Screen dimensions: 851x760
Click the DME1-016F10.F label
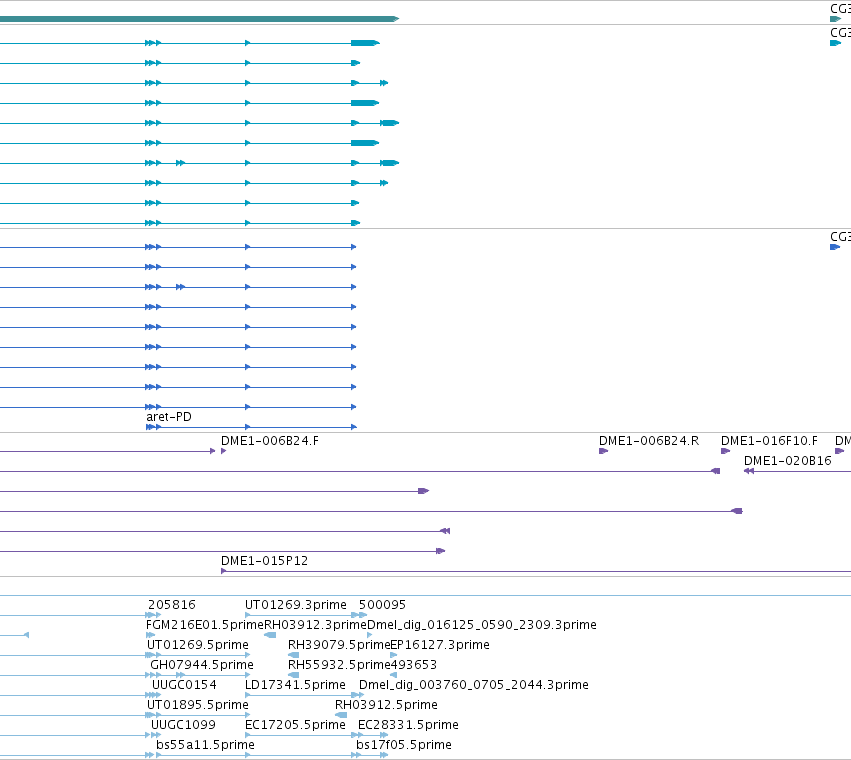tap(769, 441)
